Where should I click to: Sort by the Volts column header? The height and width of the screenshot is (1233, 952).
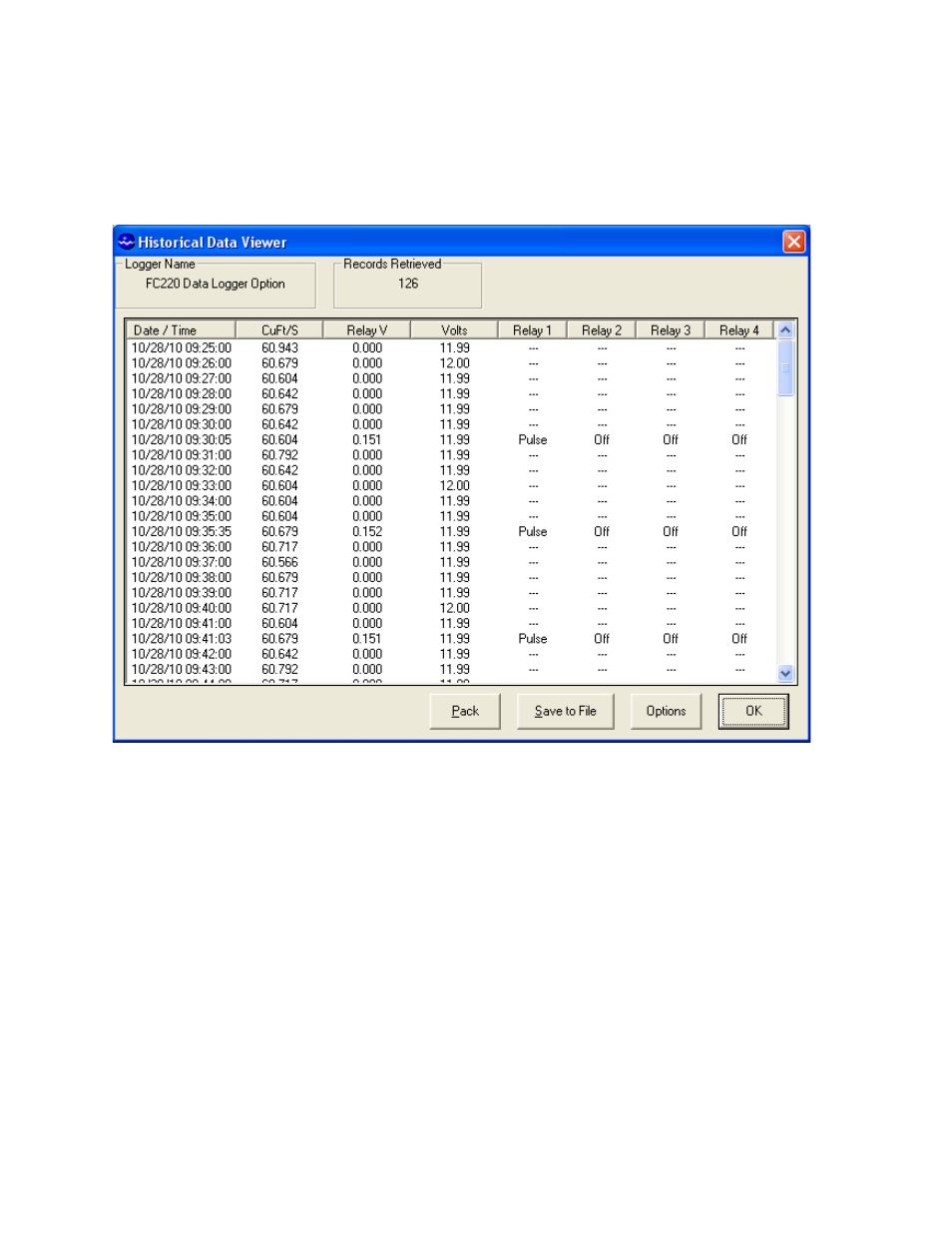[x=454, y=330]
